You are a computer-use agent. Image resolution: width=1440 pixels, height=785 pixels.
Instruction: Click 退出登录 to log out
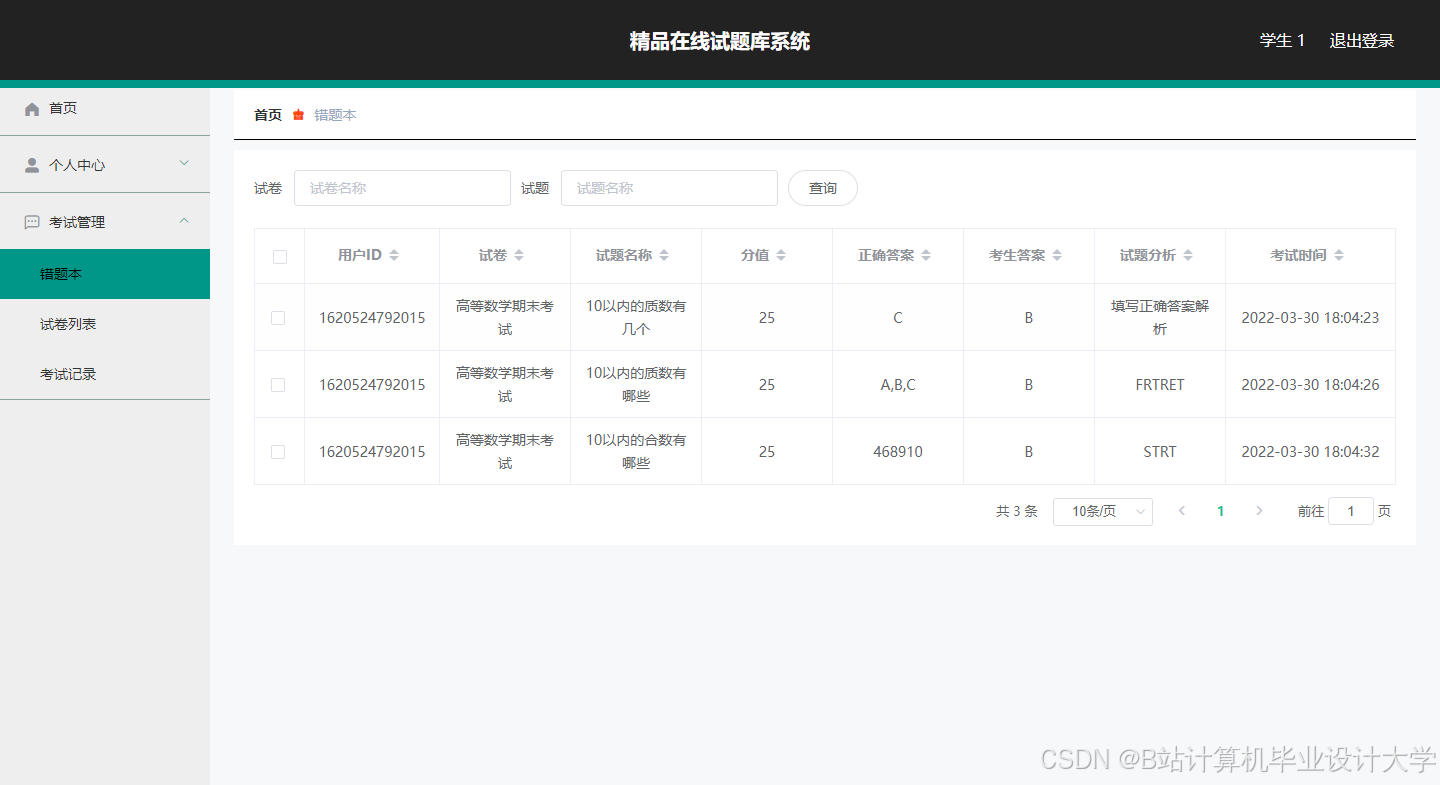[x=1361, y=41]
